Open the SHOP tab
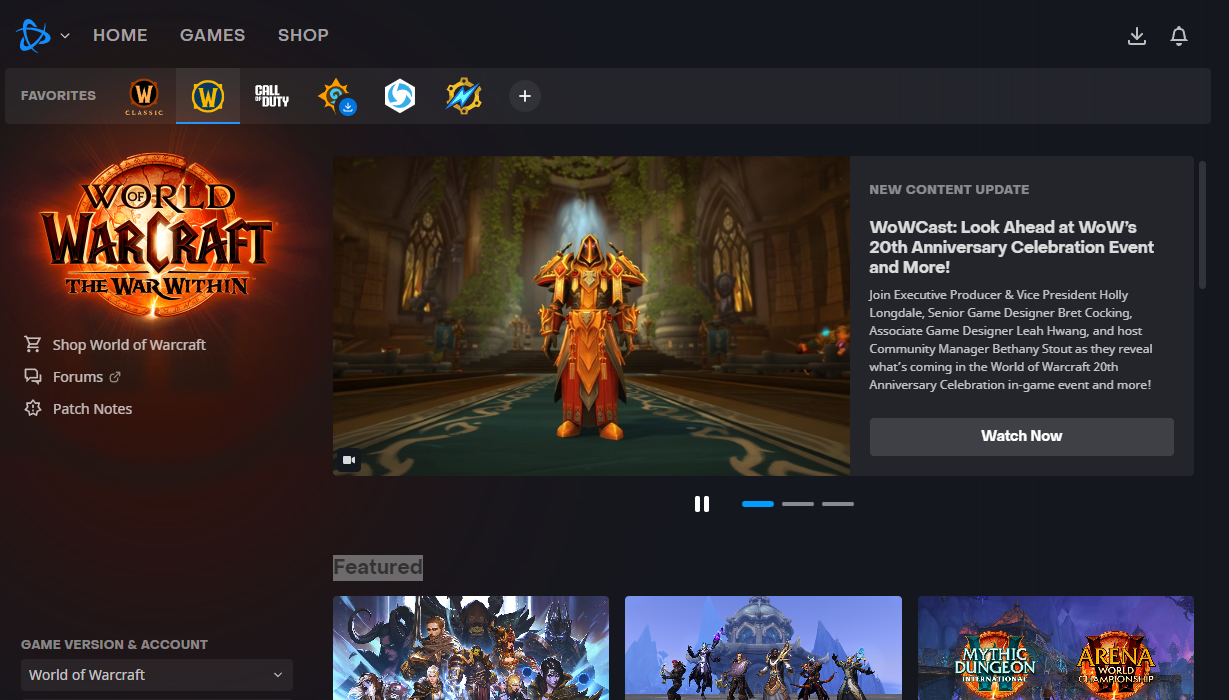Screen dimensions: 1229x700 point(303,35)
